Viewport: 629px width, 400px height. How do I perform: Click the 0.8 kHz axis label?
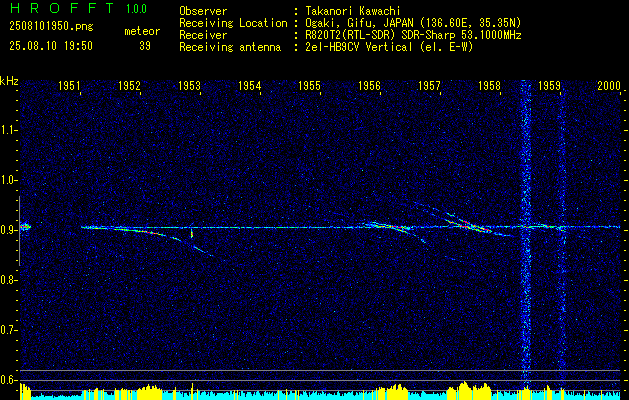coord(8,280)
